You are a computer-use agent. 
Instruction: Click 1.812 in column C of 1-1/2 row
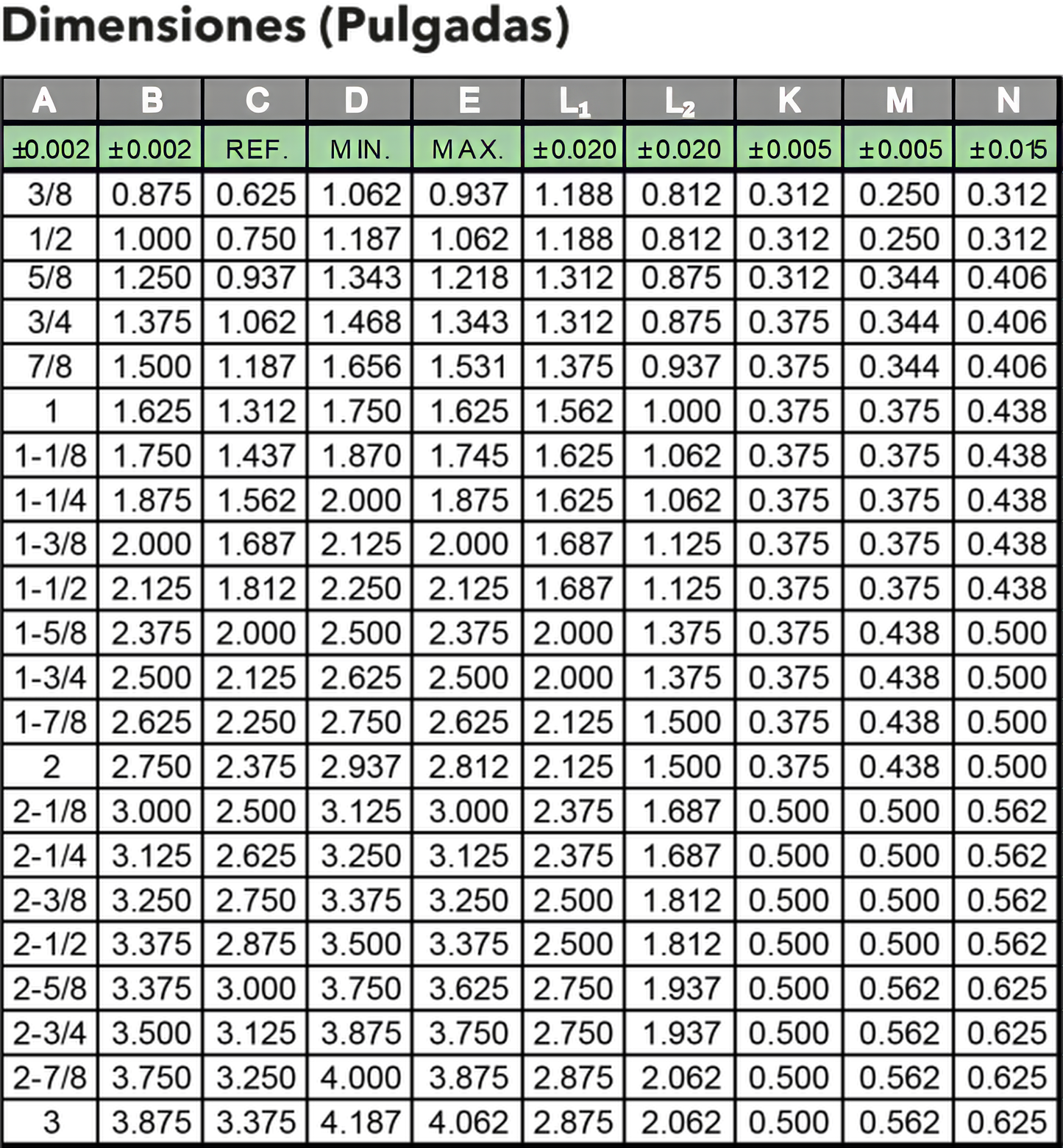[x=256, y=588]
